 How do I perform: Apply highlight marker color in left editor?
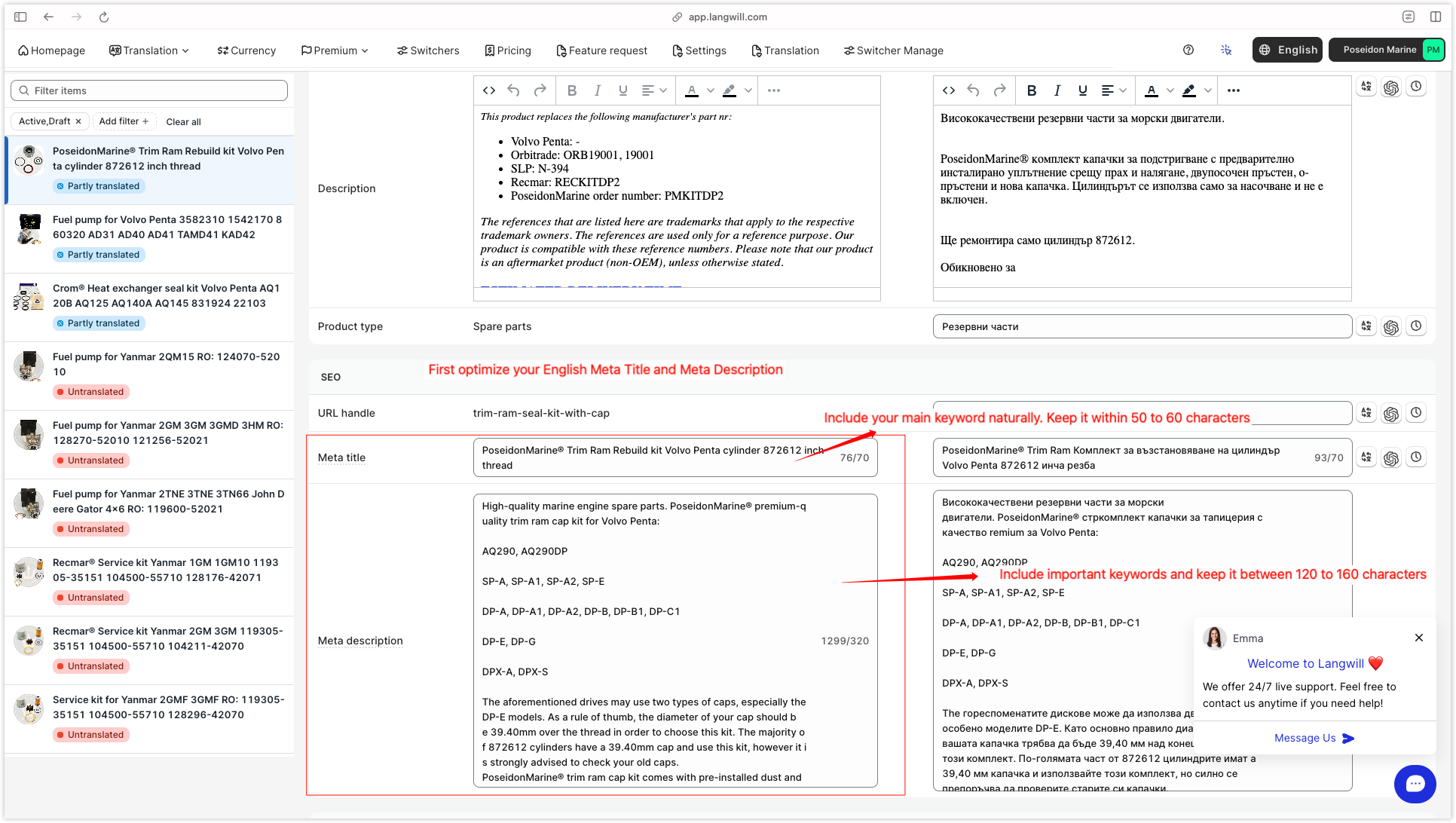coord(729,90)
